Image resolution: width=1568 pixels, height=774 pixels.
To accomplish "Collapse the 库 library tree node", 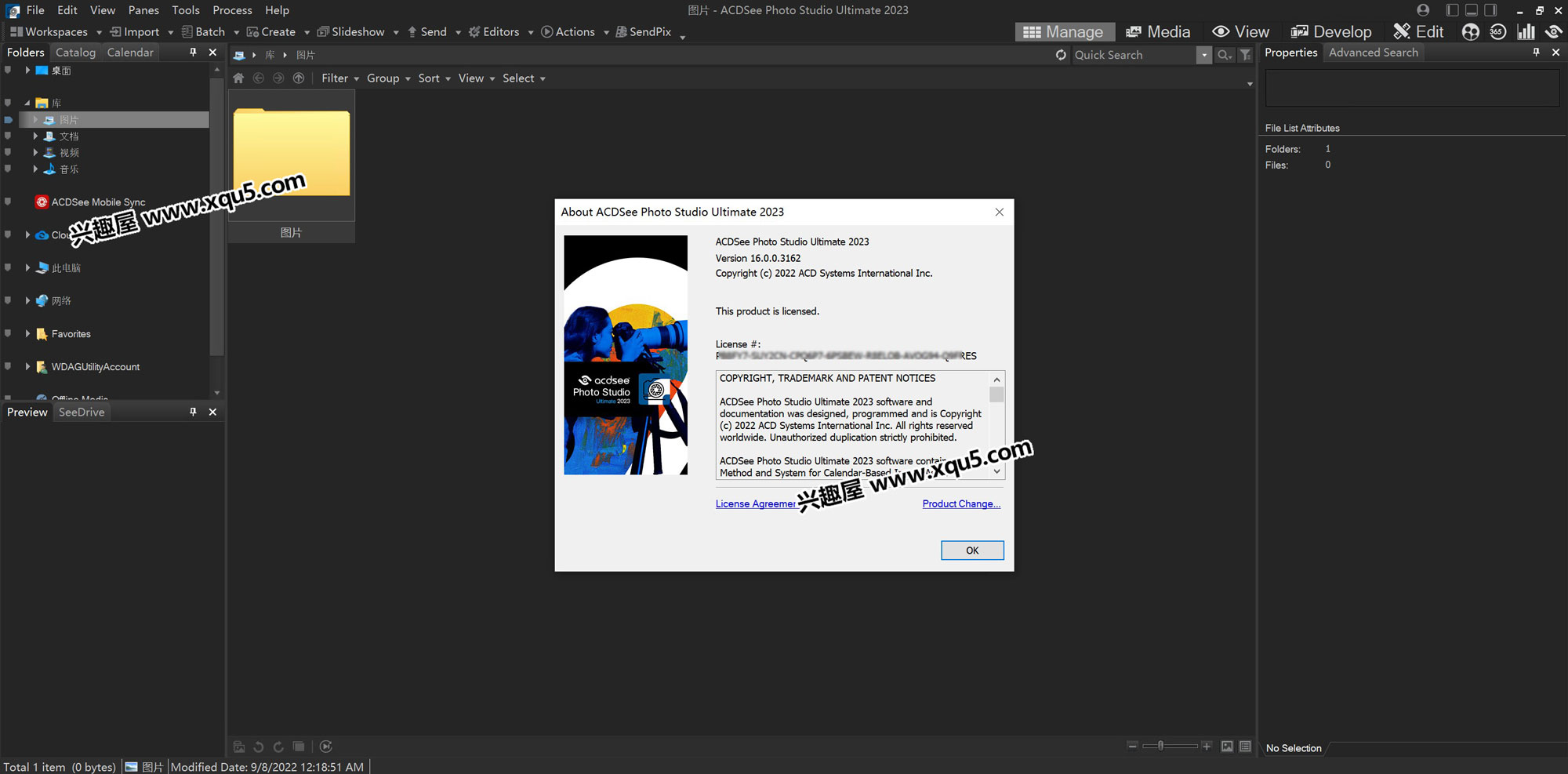I will (x=27, y=103).
